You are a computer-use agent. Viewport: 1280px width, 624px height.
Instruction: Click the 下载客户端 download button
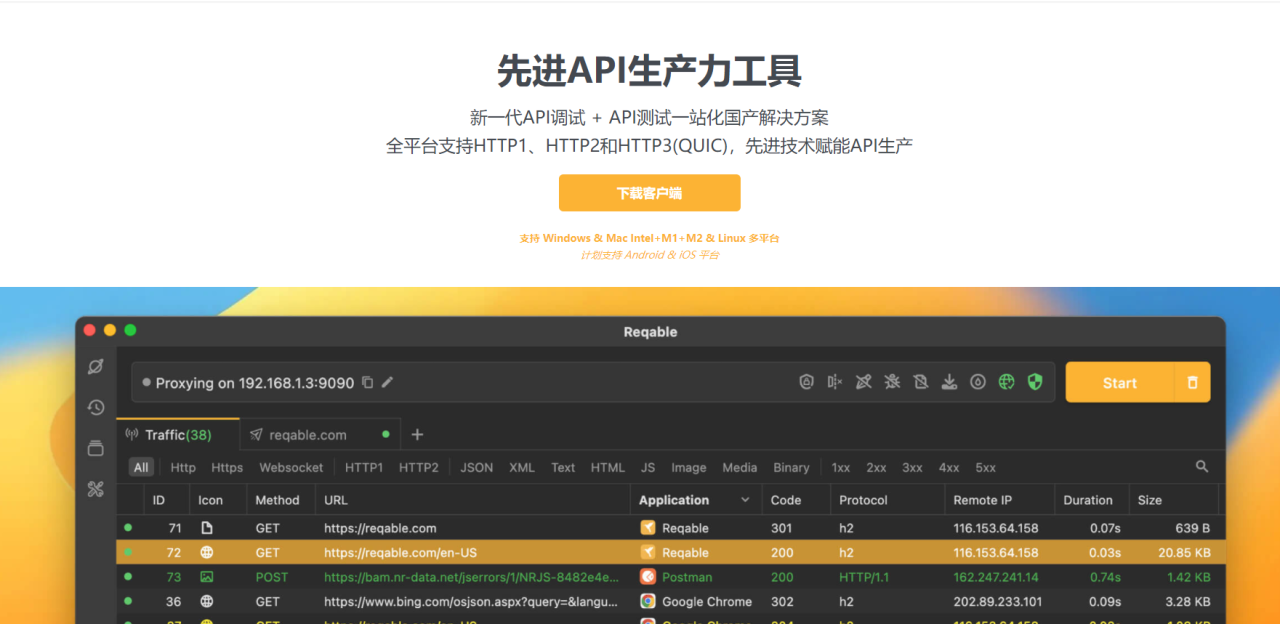649,193
